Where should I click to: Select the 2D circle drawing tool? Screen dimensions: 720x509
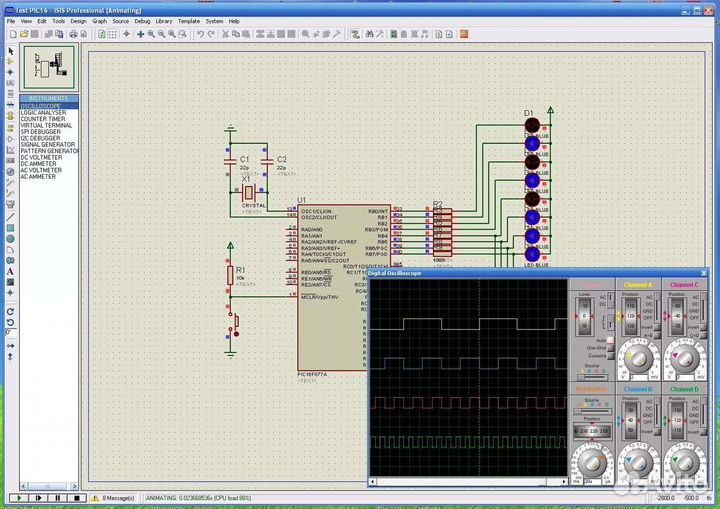[x=11, y=239]
